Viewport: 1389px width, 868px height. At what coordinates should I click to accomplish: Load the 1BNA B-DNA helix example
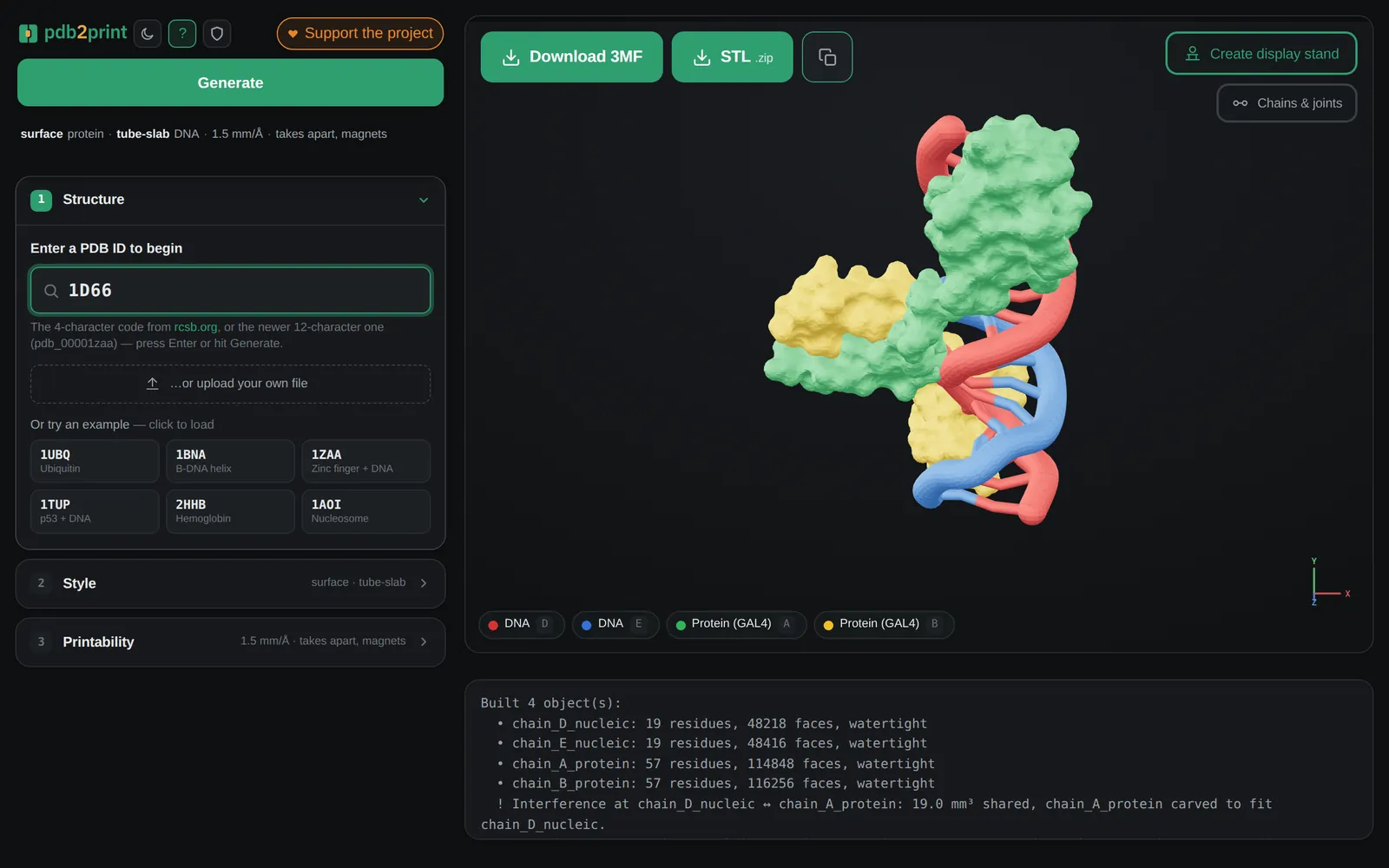[230, 461]
